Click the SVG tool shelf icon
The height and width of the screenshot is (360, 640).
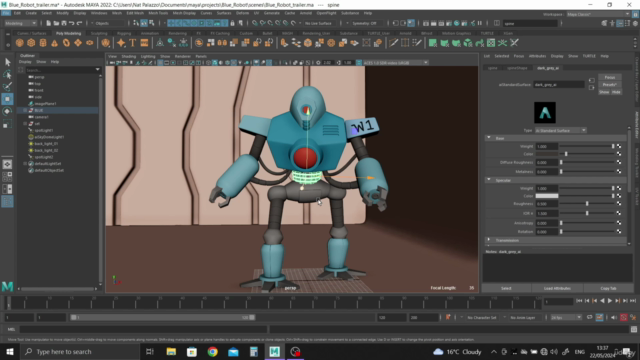click(x=144, y=43)
